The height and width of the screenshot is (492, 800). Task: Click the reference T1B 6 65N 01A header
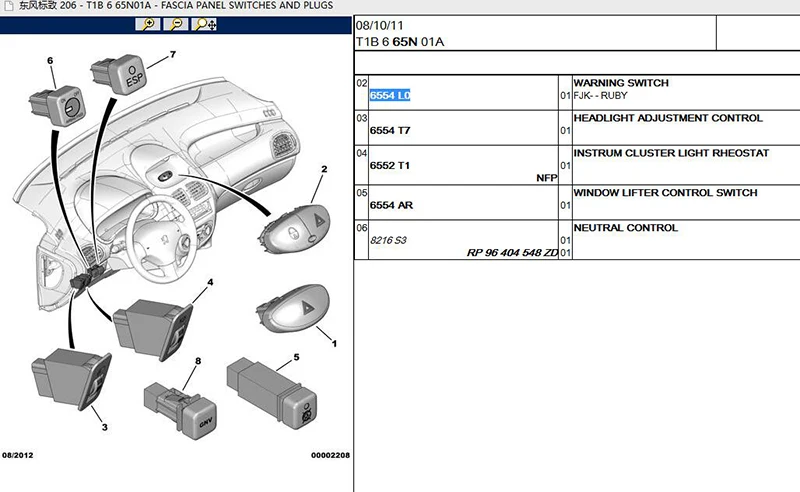pyautogui.click(x=400, y=42)
